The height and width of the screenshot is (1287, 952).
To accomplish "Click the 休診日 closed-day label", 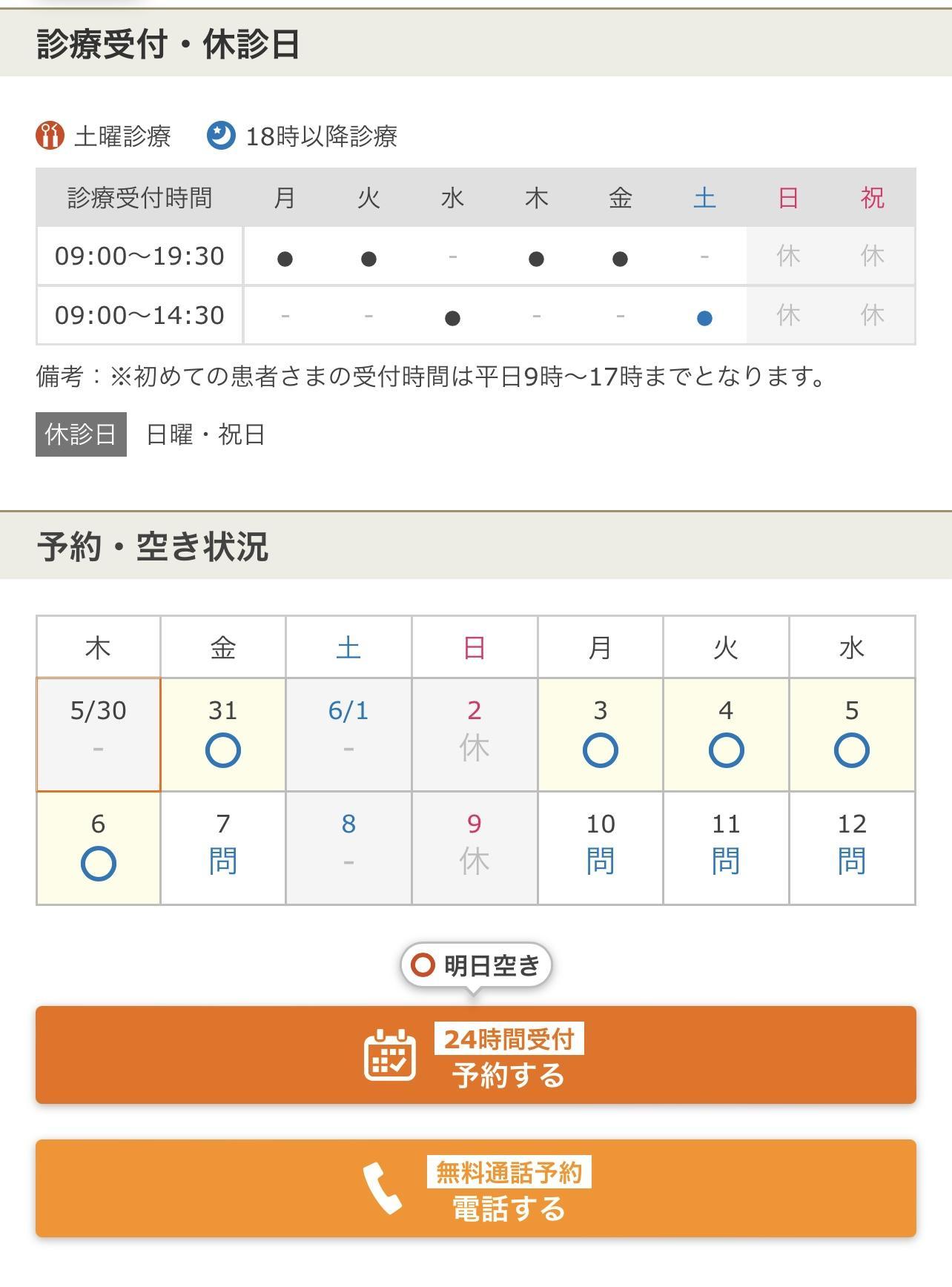I will 81,434.
